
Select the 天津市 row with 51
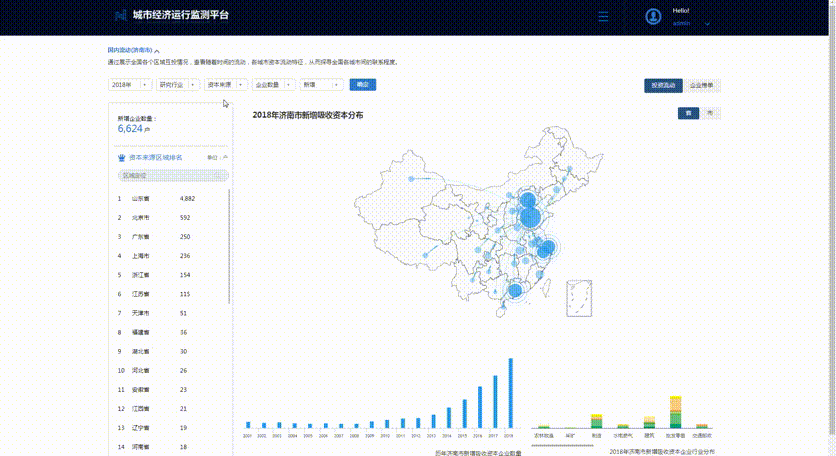[171, 313]
